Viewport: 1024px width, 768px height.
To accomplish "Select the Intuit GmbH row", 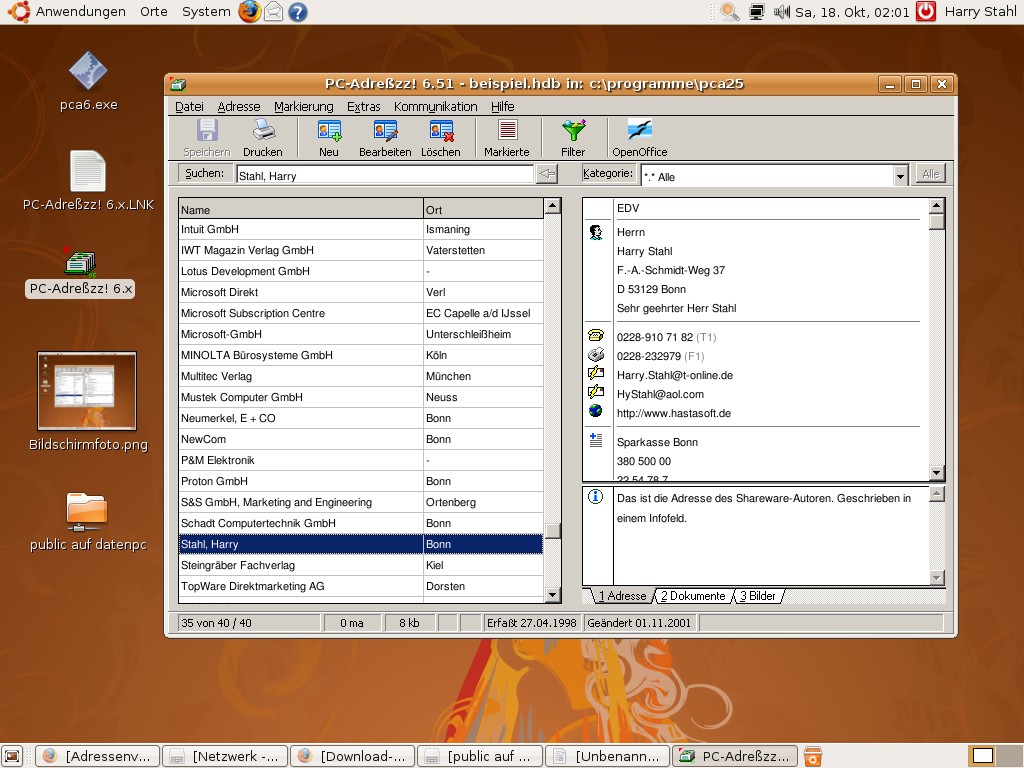I will pos(360,229).
